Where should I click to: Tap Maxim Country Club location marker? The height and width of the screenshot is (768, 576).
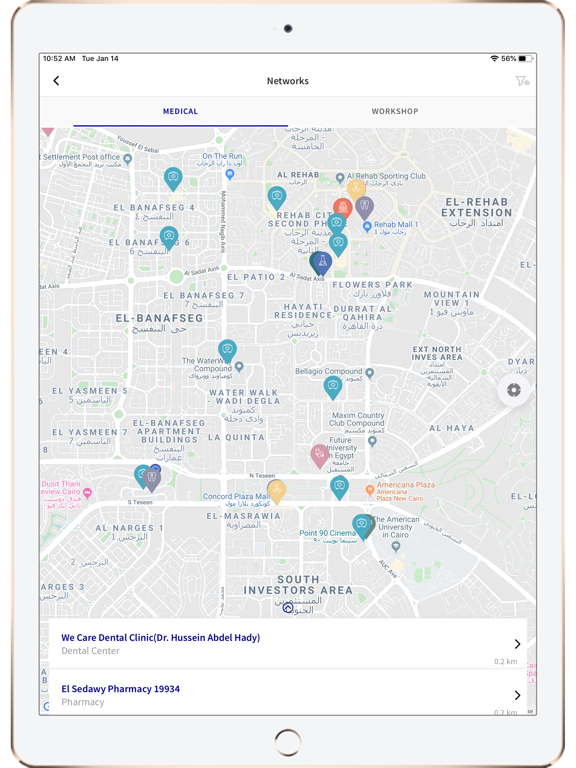pyautogui.click(x=372, y=441)
